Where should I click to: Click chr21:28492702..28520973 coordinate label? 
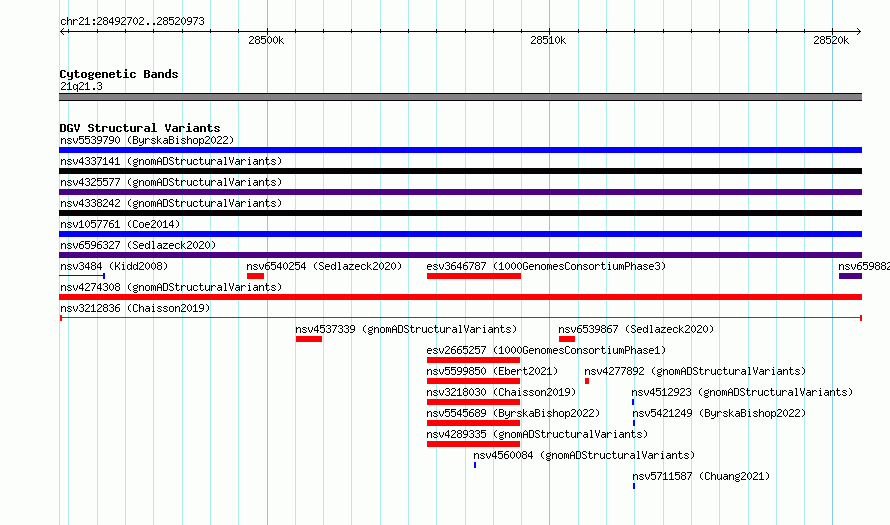coord(132,22)
